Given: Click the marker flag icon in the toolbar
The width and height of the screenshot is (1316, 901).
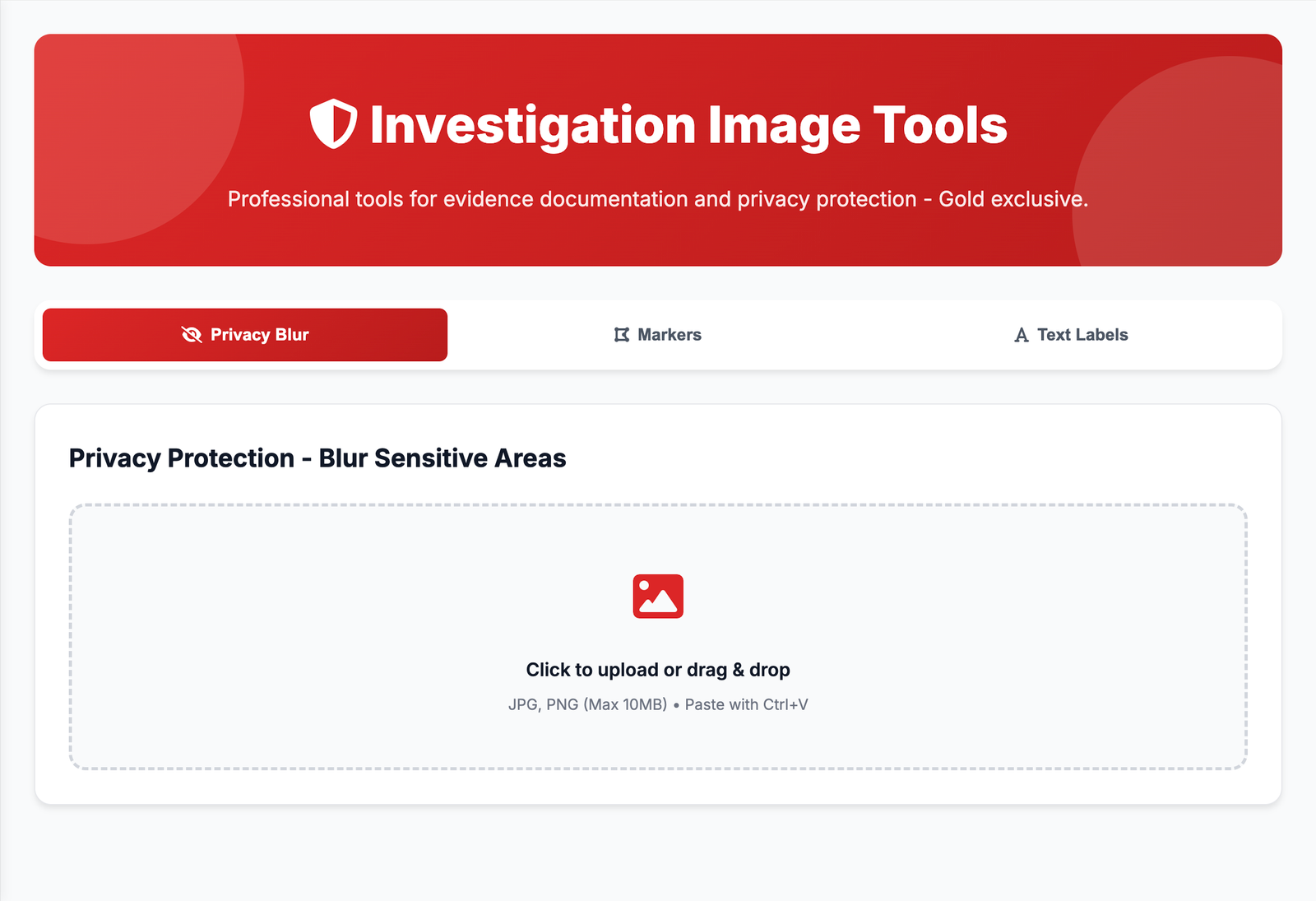Looking at the screenshot, I should [x=621, y=335].
